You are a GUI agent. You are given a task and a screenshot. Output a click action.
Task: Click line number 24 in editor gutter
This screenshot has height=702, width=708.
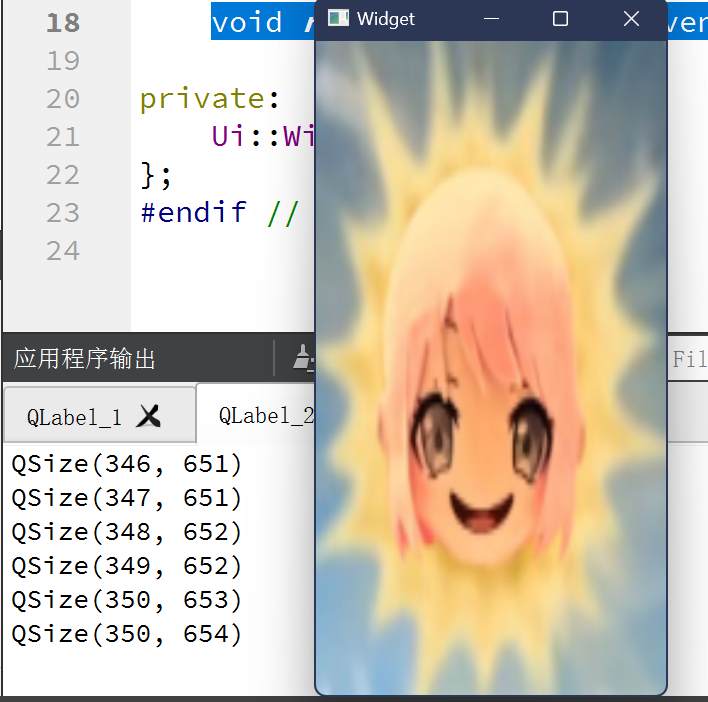pyautogui.click(x=63, y=251)
